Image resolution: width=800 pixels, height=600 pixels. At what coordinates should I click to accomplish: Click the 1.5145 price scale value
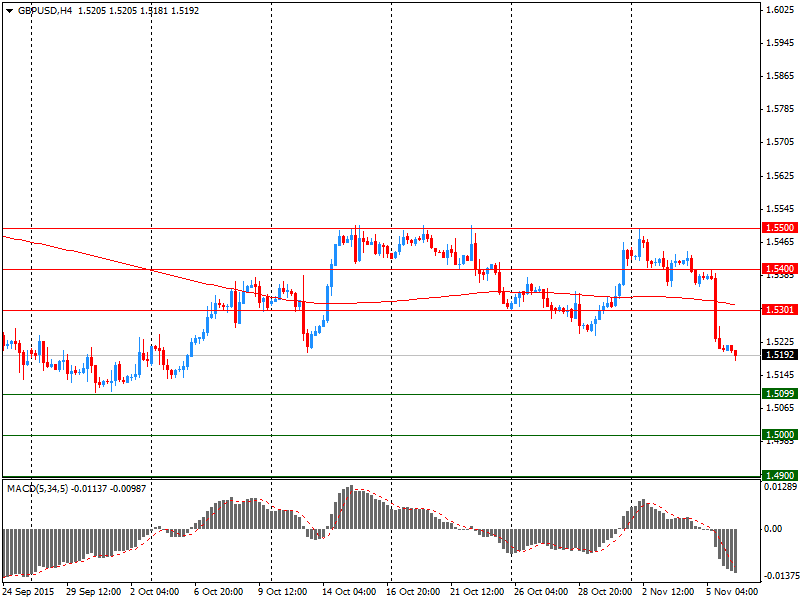coord(780,375)
